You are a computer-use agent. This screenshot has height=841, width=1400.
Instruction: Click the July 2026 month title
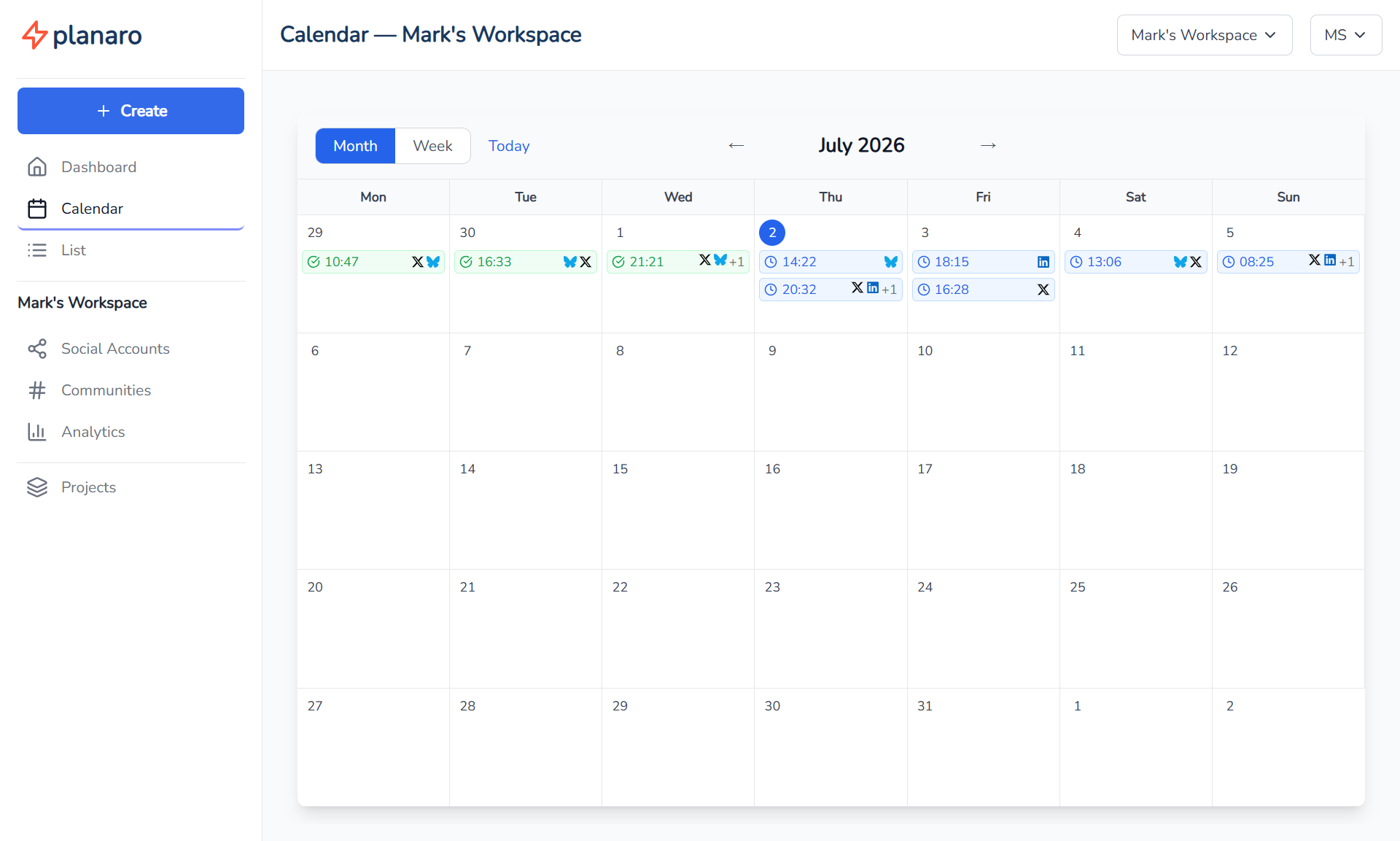tap(861, 145)
